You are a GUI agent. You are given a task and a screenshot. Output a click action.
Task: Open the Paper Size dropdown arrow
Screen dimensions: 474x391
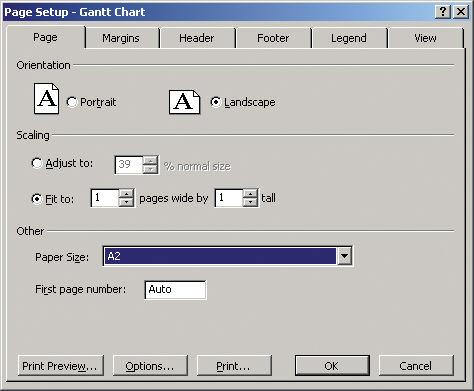tap(344, 256)
